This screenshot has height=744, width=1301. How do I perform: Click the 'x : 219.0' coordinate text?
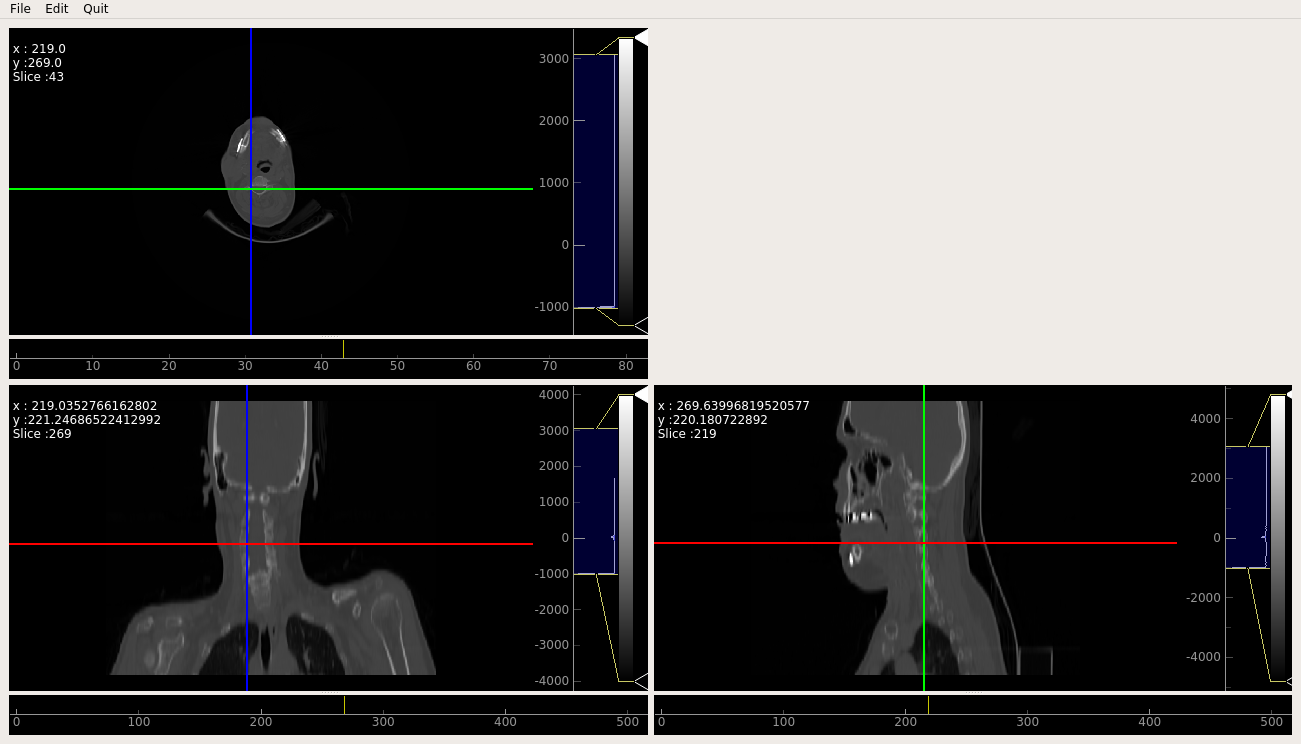[39, 49]
